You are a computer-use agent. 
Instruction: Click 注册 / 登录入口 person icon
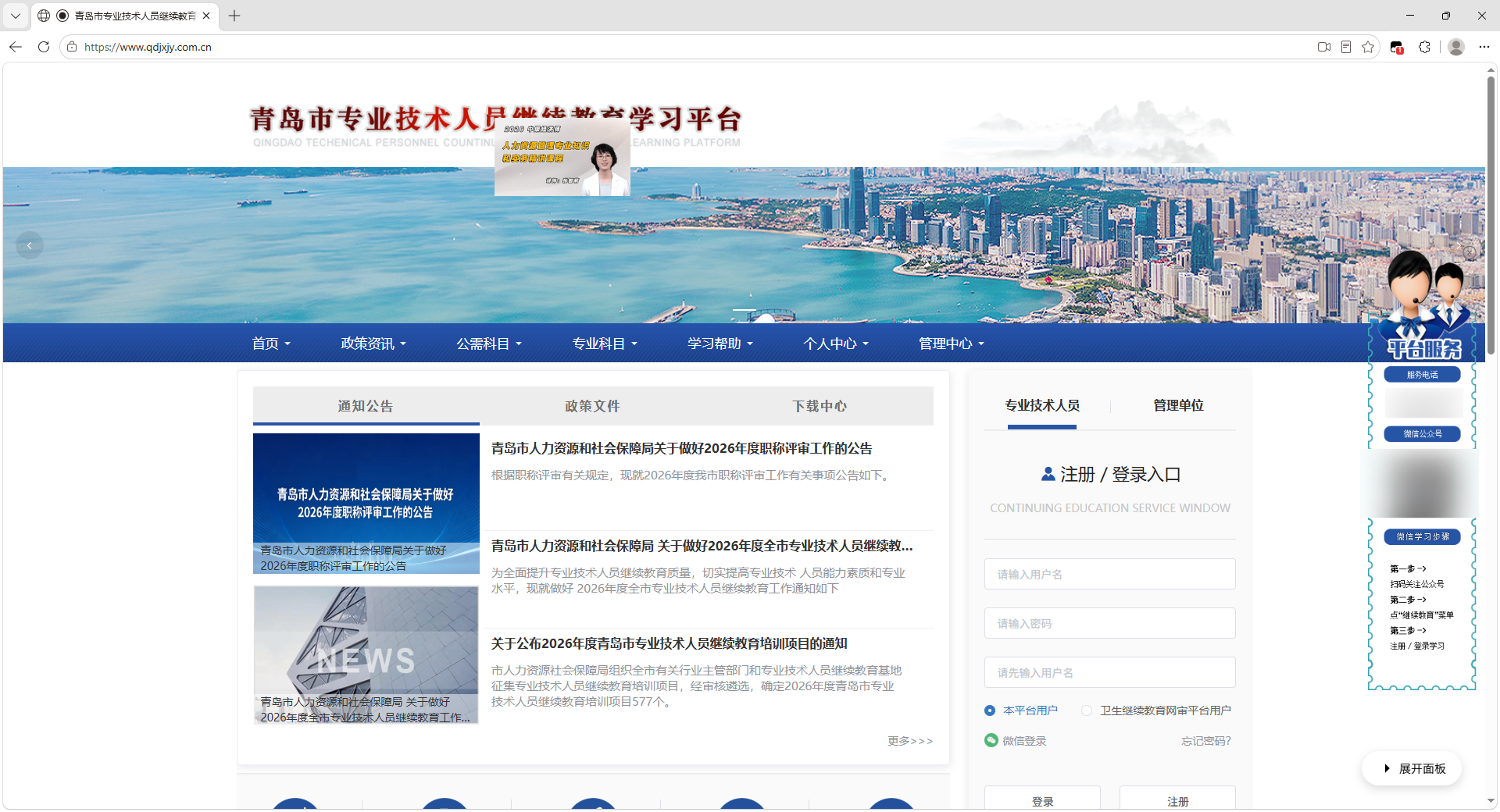pos(1048,474)
